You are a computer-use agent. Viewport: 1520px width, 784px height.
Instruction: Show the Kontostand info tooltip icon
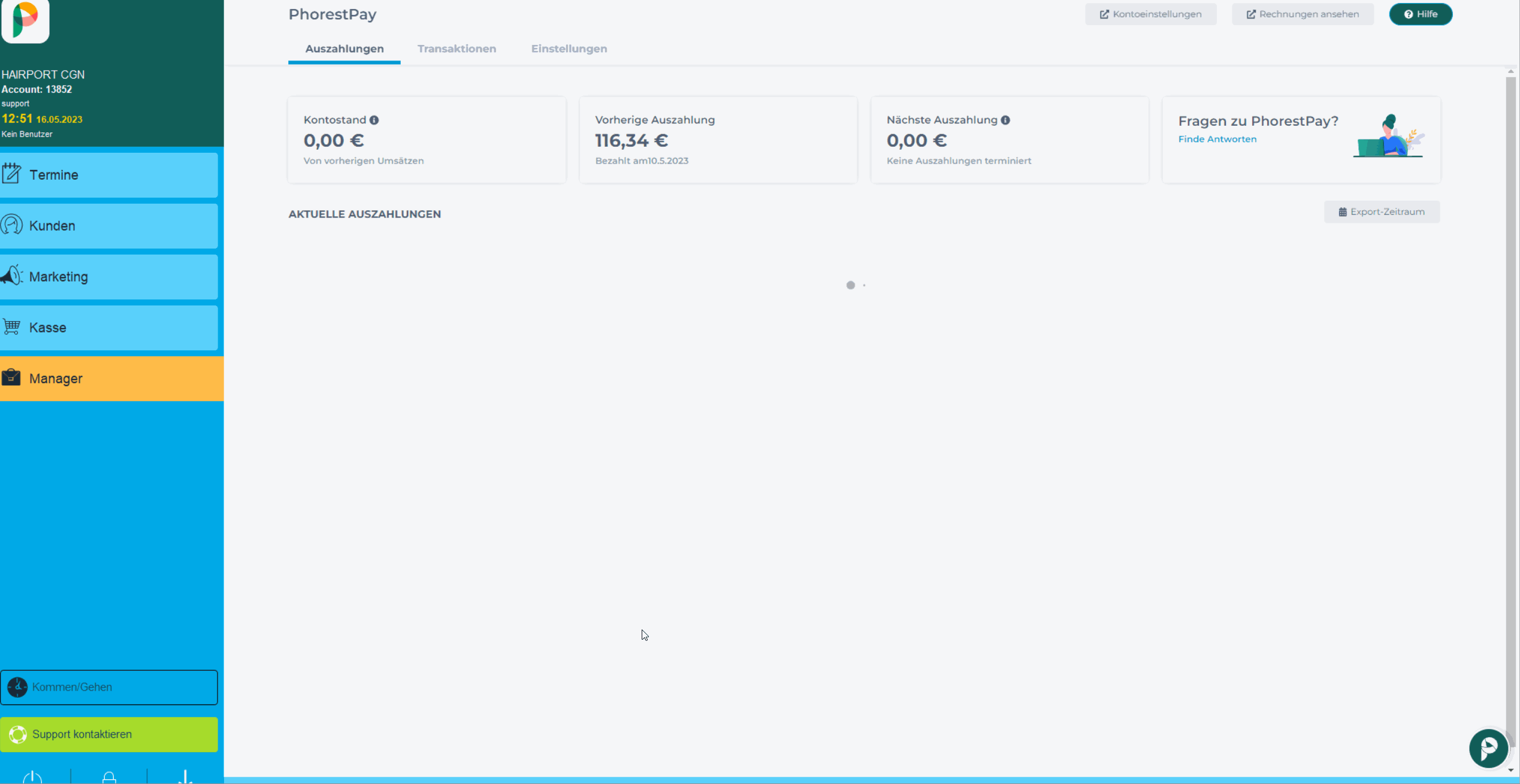click(x=374, y=120)
